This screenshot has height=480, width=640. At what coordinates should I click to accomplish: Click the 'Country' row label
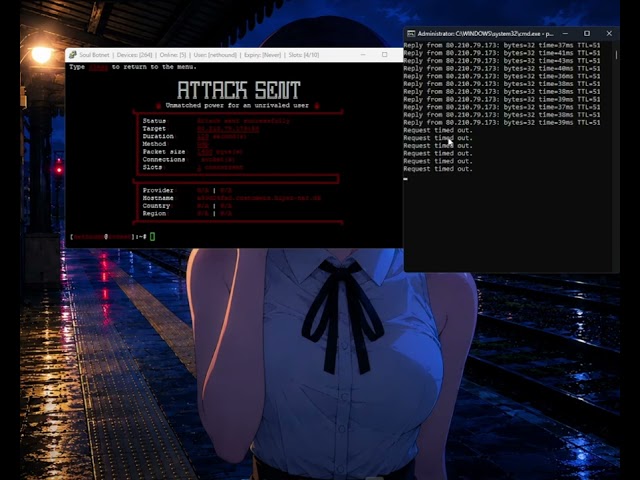[156, 206]
